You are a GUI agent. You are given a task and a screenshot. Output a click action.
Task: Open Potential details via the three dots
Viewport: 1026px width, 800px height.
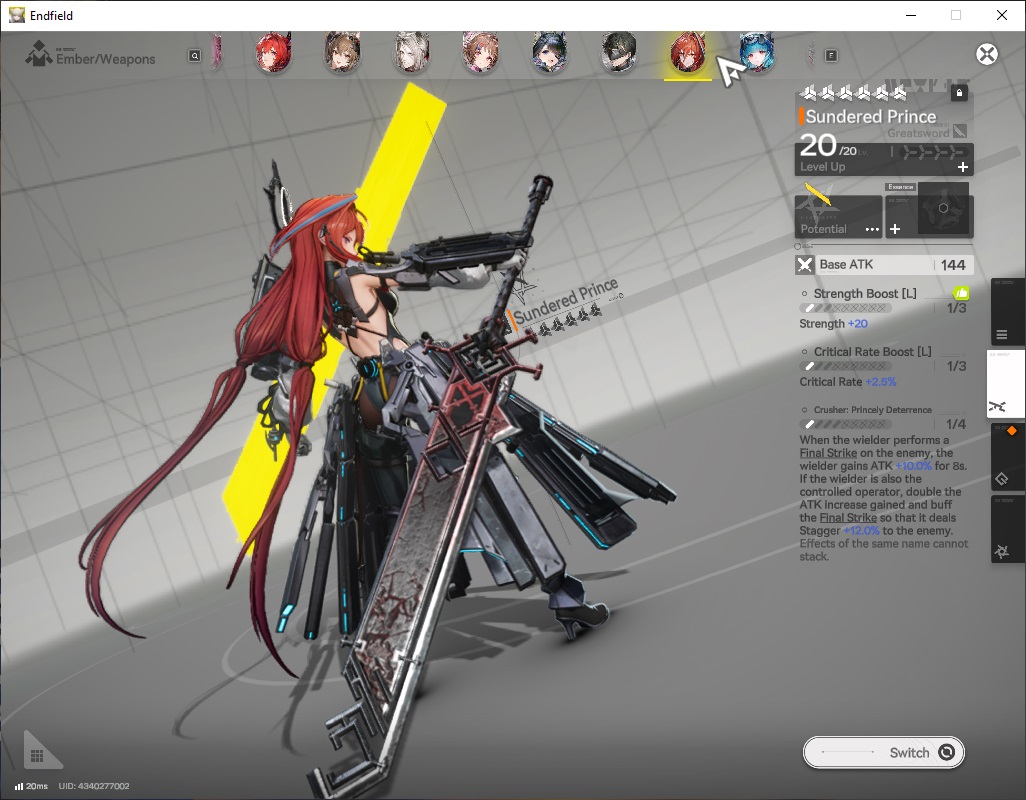click(x=872, y=229)
